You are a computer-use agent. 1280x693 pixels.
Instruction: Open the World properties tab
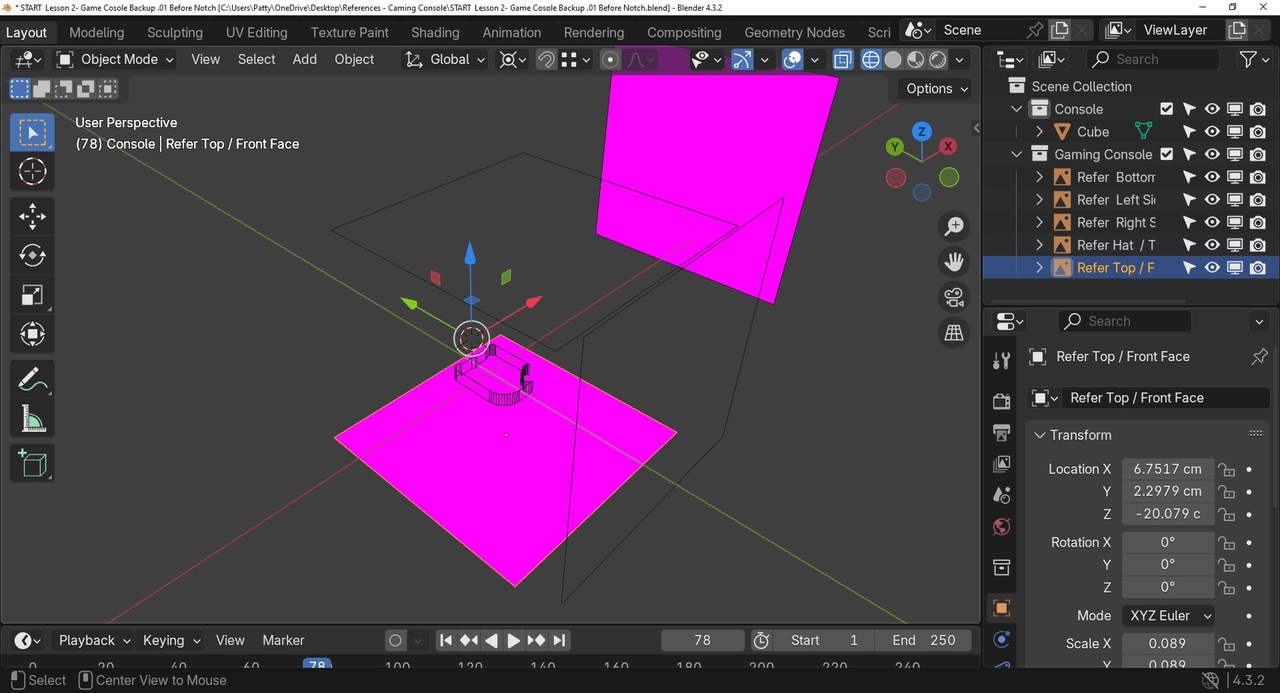[1001, 527]
